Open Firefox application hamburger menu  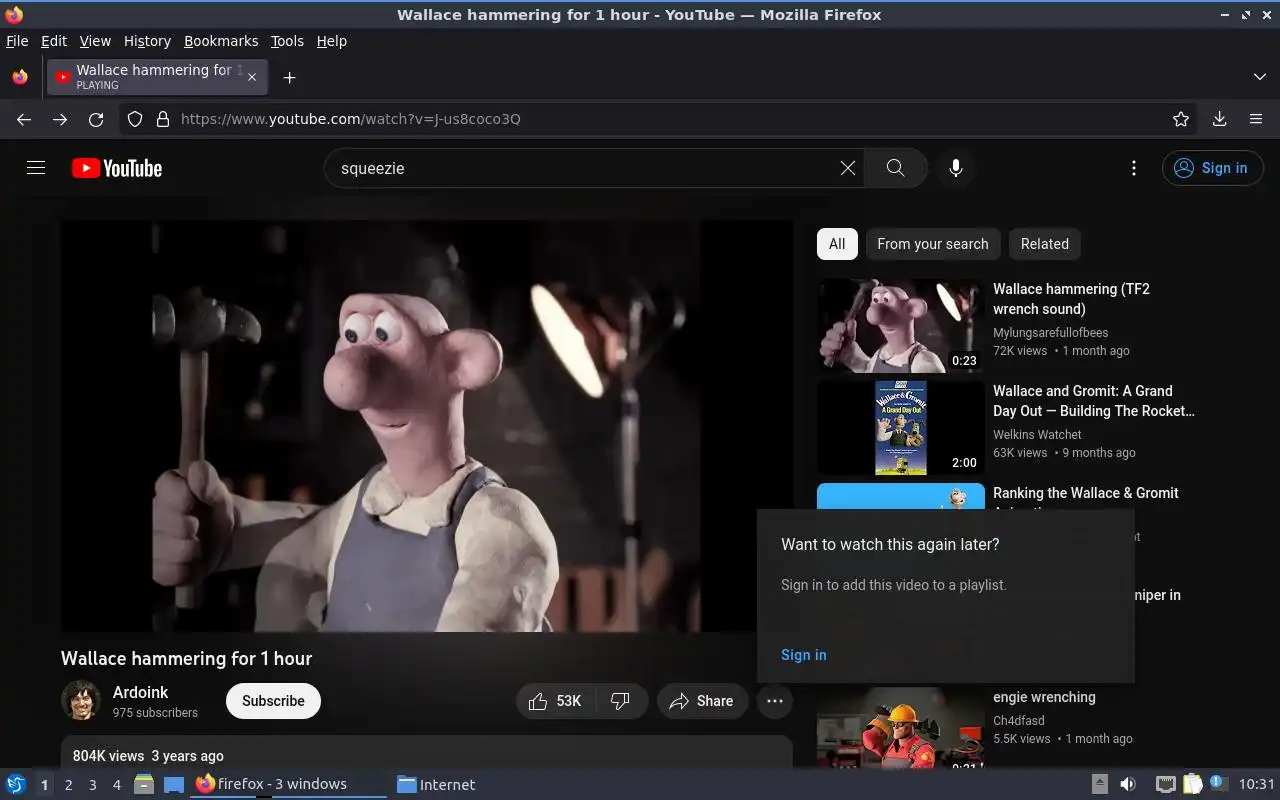pyautogui.click(x=1256, y=119)
